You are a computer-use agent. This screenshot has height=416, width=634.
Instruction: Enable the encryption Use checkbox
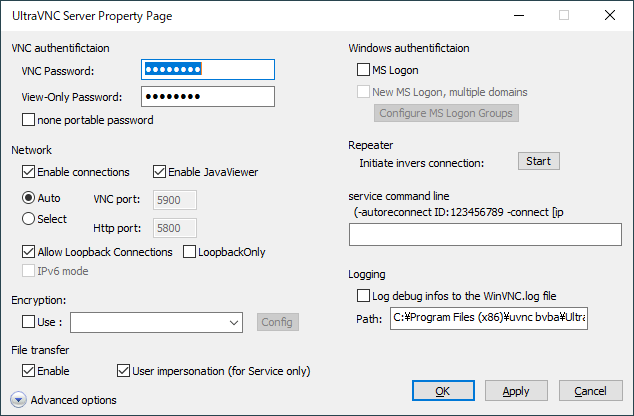coord(29,322)
